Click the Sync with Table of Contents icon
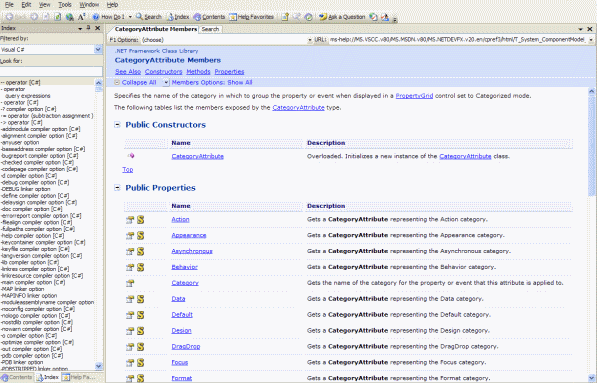Viewport: 597px width, 383px height. (x=308, y=17)
